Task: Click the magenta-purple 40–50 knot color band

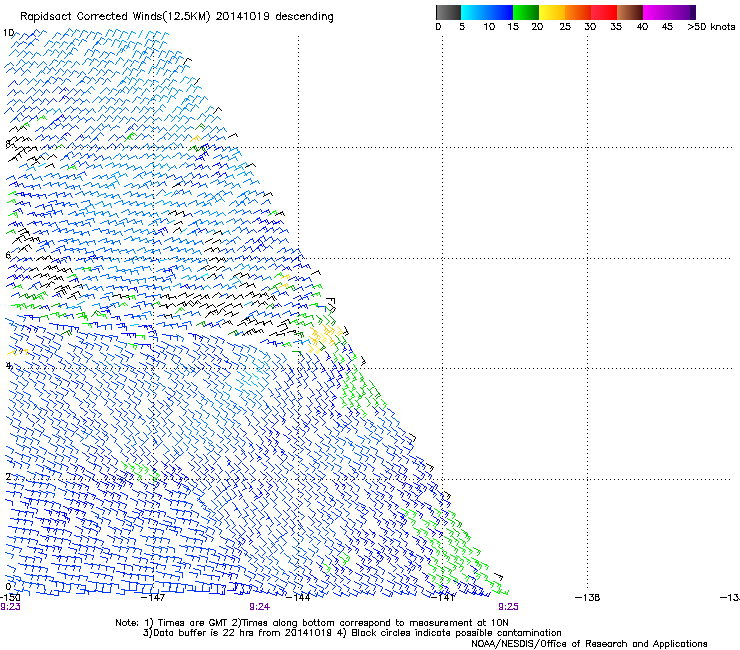Action: [669, 12]
